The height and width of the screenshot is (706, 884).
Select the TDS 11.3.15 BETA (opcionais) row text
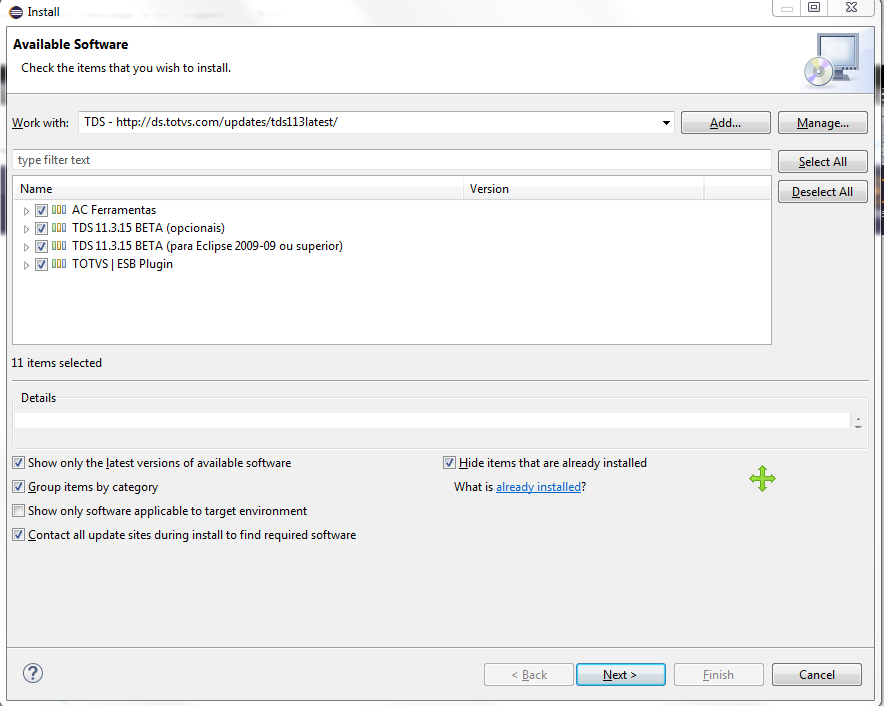pyautogui.click(x=148, y=228)
